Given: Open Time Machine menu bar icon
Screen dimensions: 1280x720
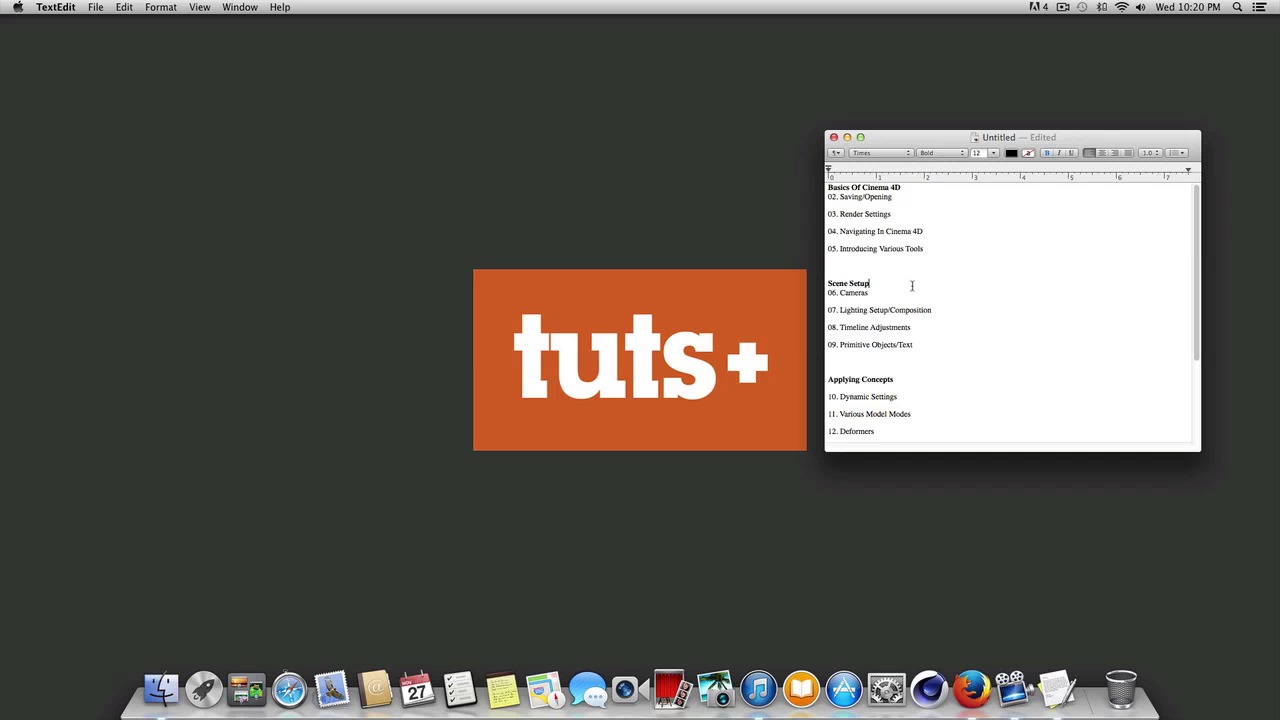Looking at the screenshot, I should (x=1082, y=7).
